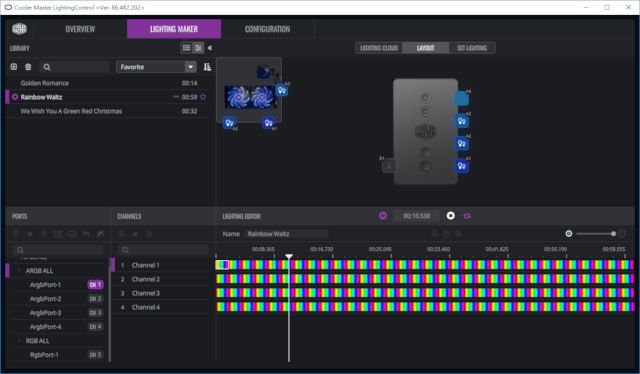Open the Lighting Cloud view
Screen dimensions: 640x374
[x=379, y=48]
